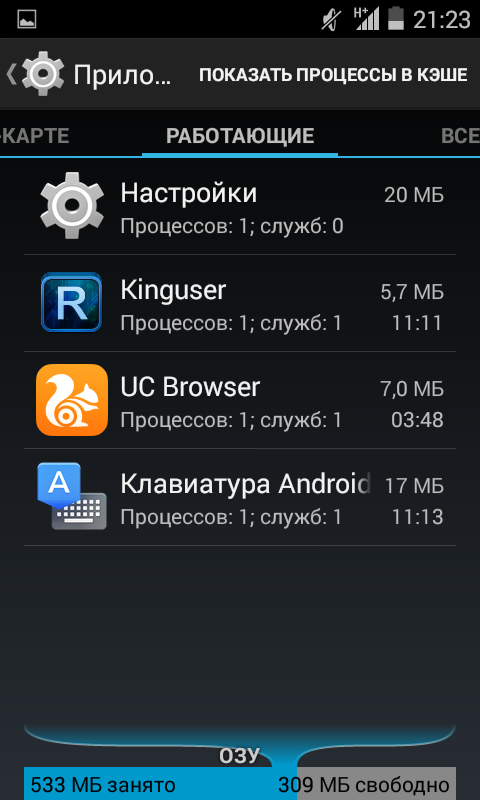This screenshot has width=480, height=800.
Task: Switch to the SD-карте tab
Action: click(x=35, y=136)
